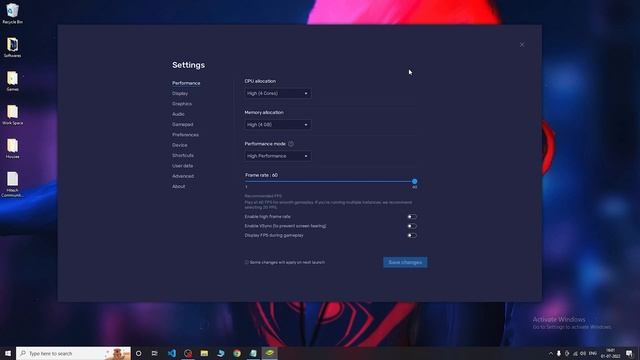This screenshot has width=640, height=360.
Task: Close the Settings dialog with X
Action: click(522, 44)
